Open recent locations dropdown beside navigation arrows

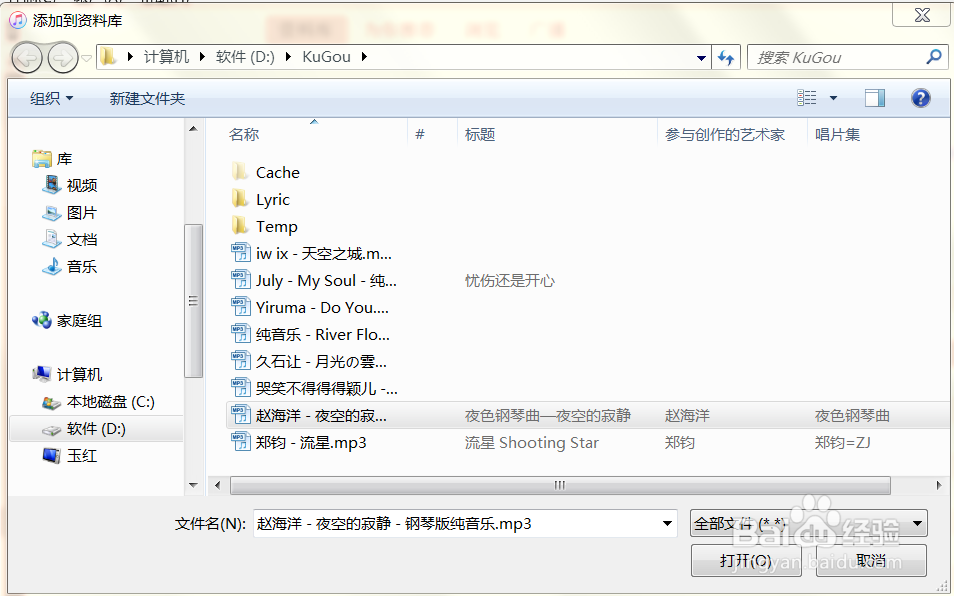86,58
